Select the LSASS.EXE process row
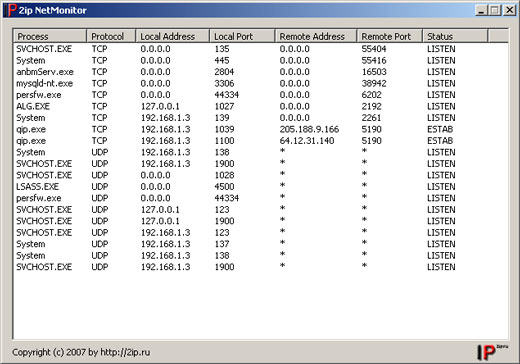520x364 pixels. click(x=261, y=186)
